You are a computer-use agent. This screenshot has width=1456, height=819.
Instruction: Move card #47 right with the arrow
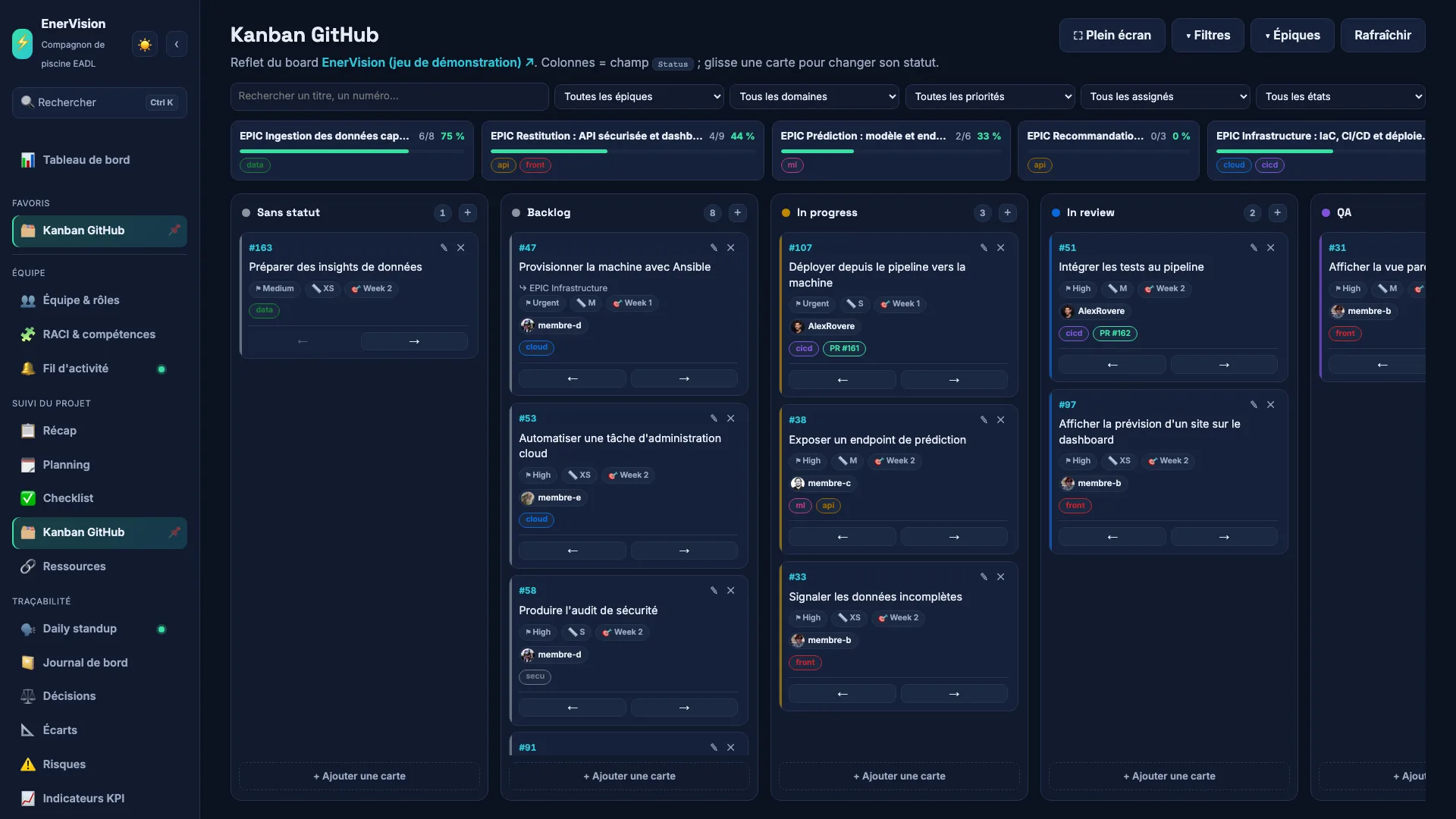(x=684, y=378)
